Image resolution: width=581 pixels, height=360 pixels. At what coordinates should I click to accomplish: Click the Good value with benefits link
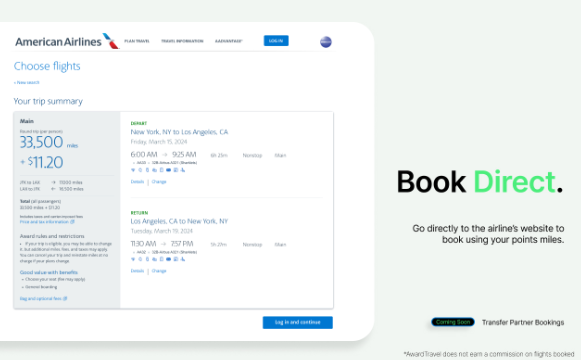point(49,272)
